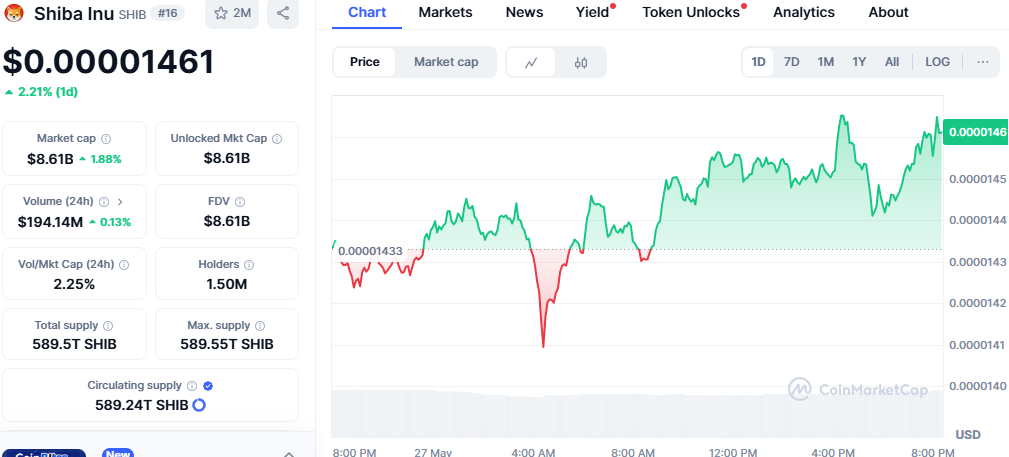
Task: Open the Chart tab
Action: click(367, 12)
